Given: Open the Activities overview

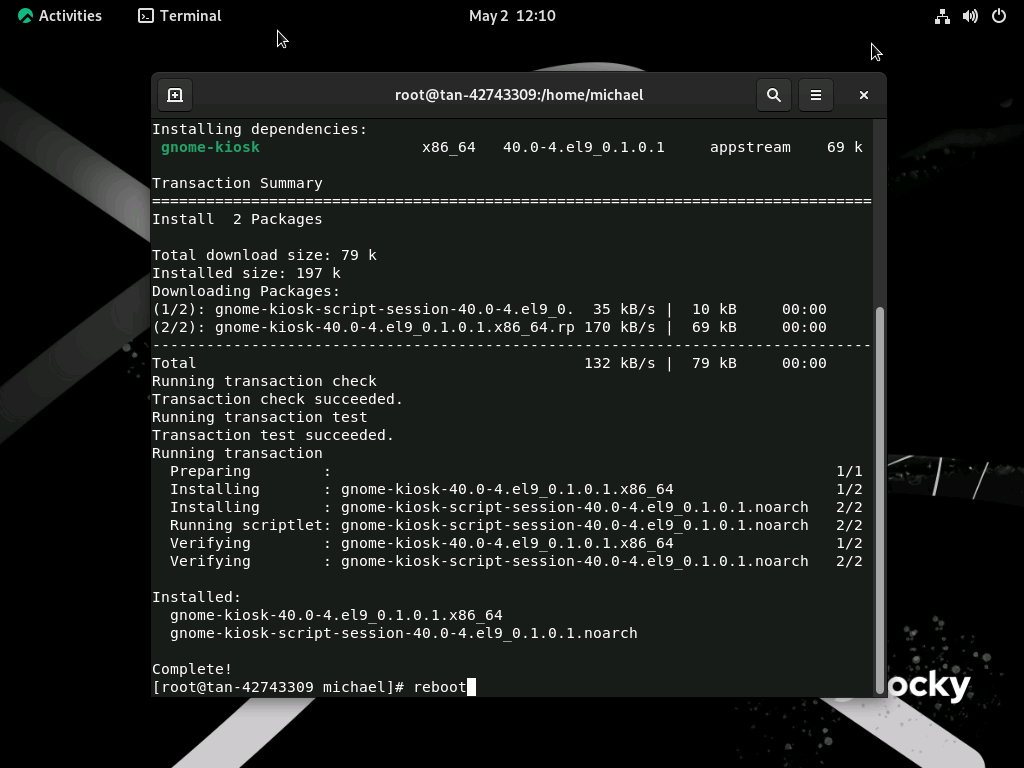Looking at the screenshot, I should coord(59,16).
